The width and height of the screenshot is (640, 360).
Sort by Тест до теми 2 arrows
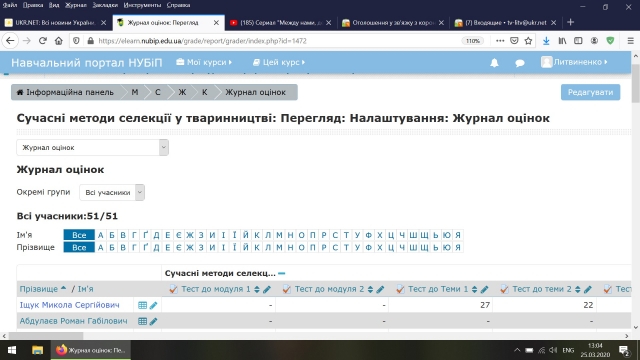tap(578, 289)
